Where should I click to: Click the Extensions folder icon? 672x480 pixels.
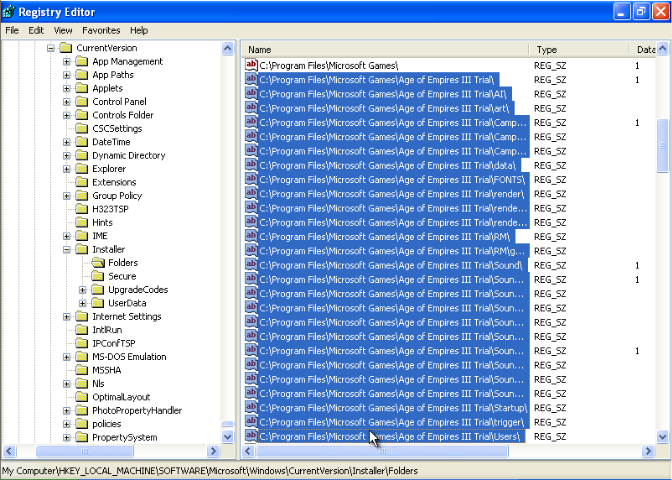point(81,182)
